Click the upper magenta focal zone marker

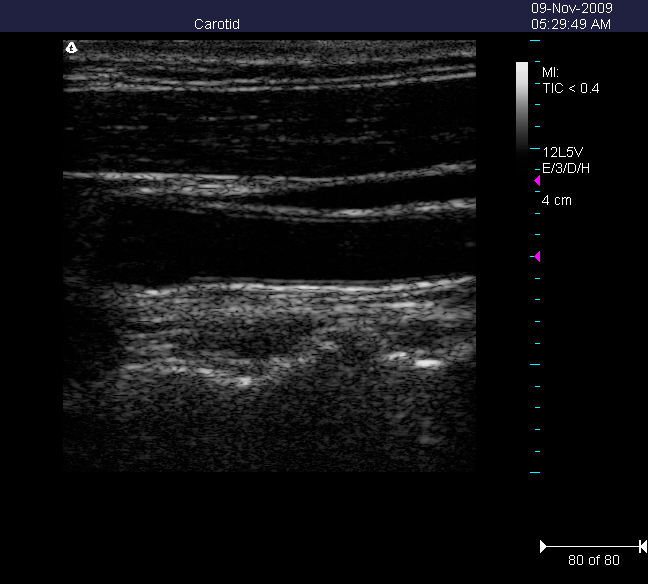[x=537, y=181]
